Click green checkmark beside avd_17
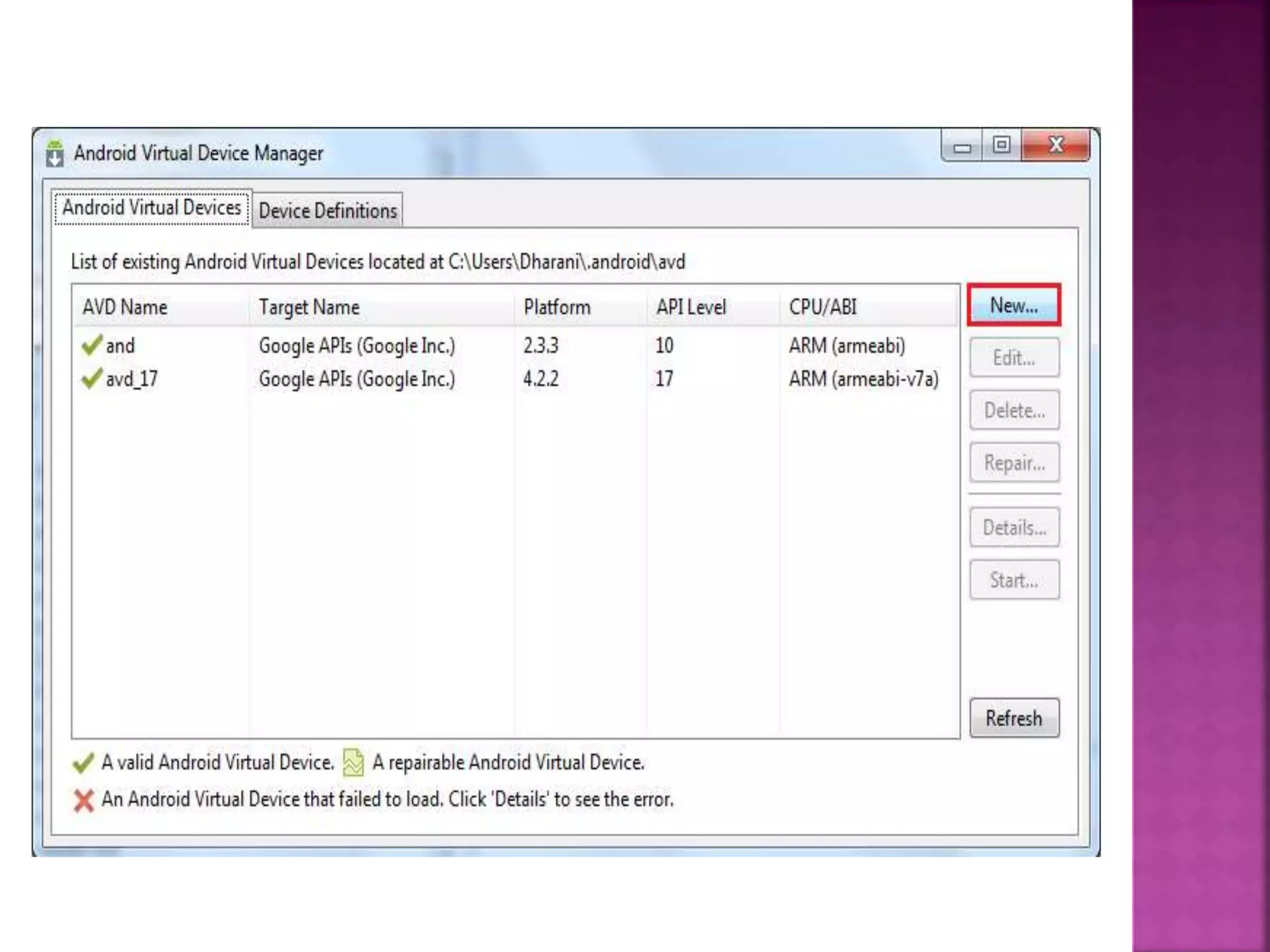The image size is (1270, 952). click(x=92, y=379)
